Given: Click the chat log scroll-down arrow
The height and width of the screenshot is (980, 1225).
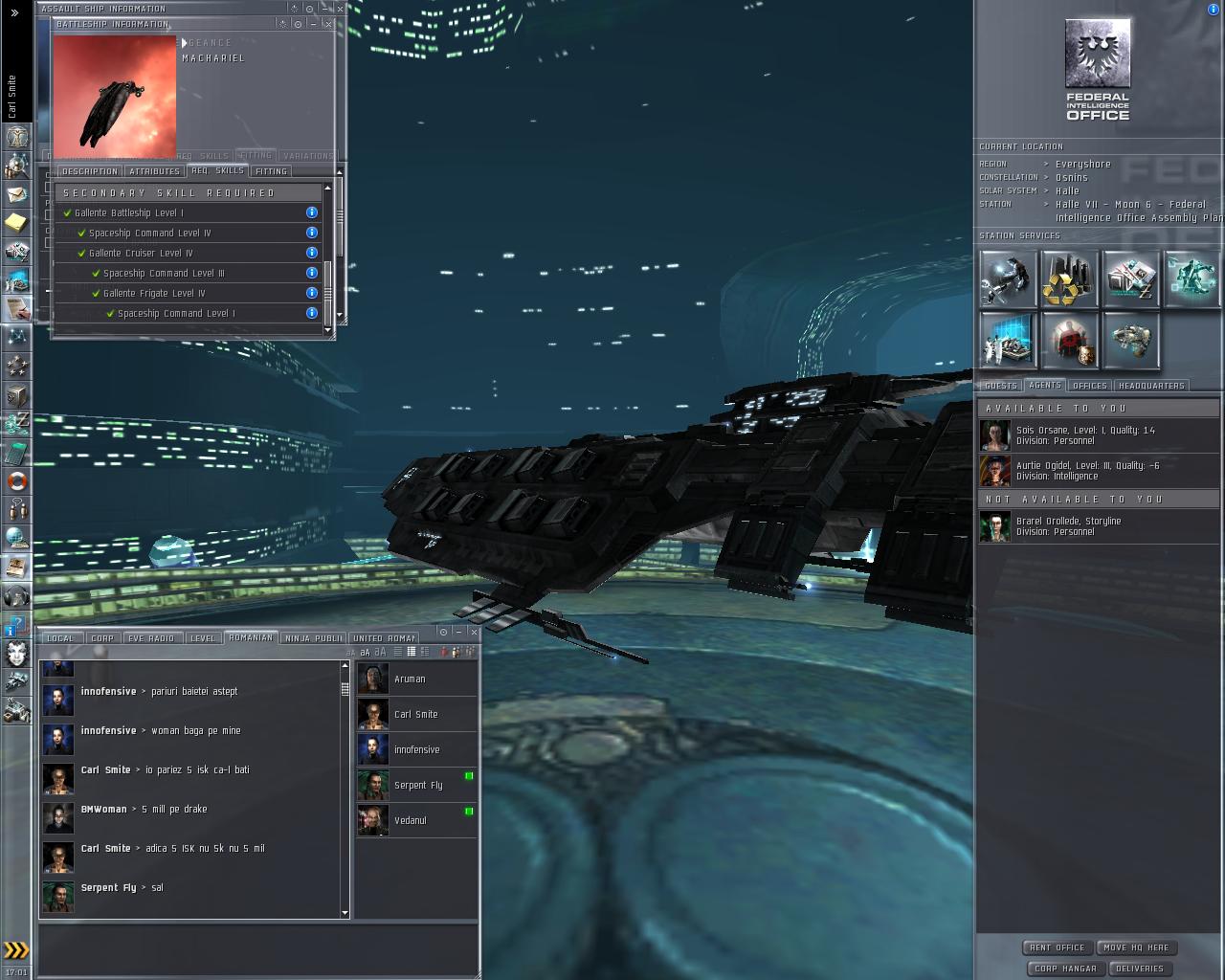Looking at the screenshot, I should (x=345, y=913).
